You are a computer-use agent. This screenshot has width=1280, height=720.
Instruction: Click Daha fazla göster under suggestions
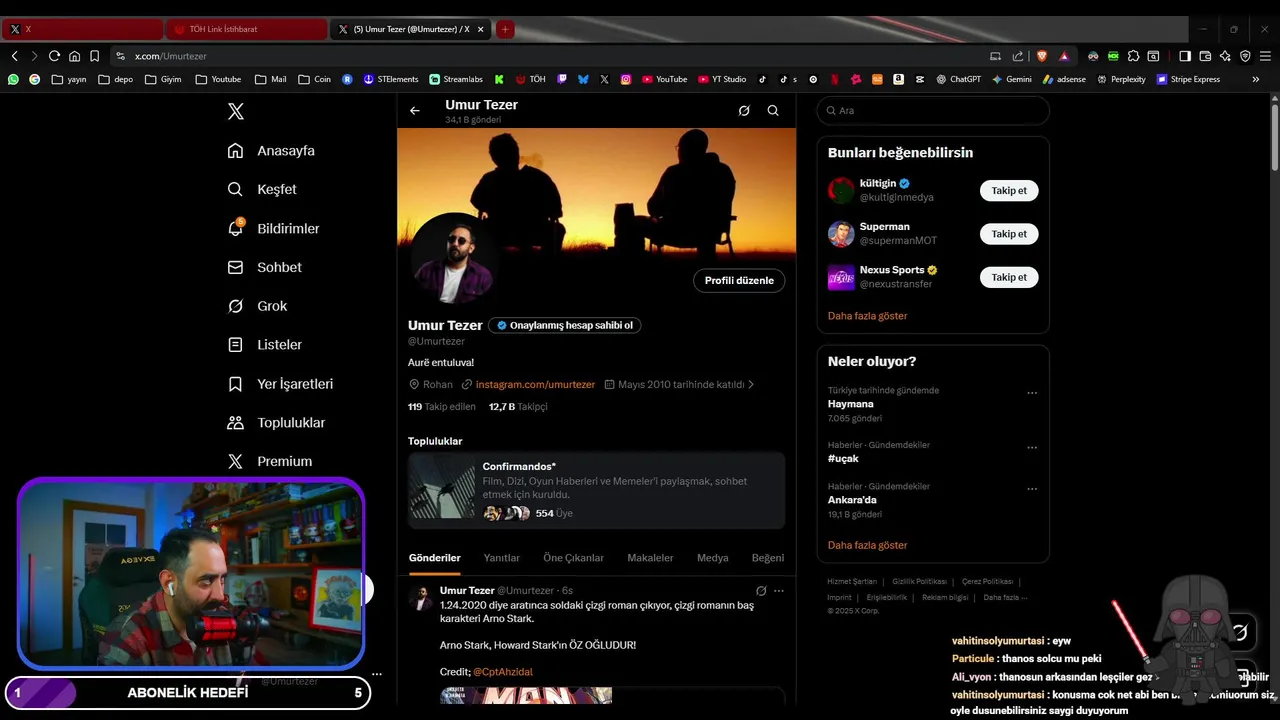(x=868, y=316)
